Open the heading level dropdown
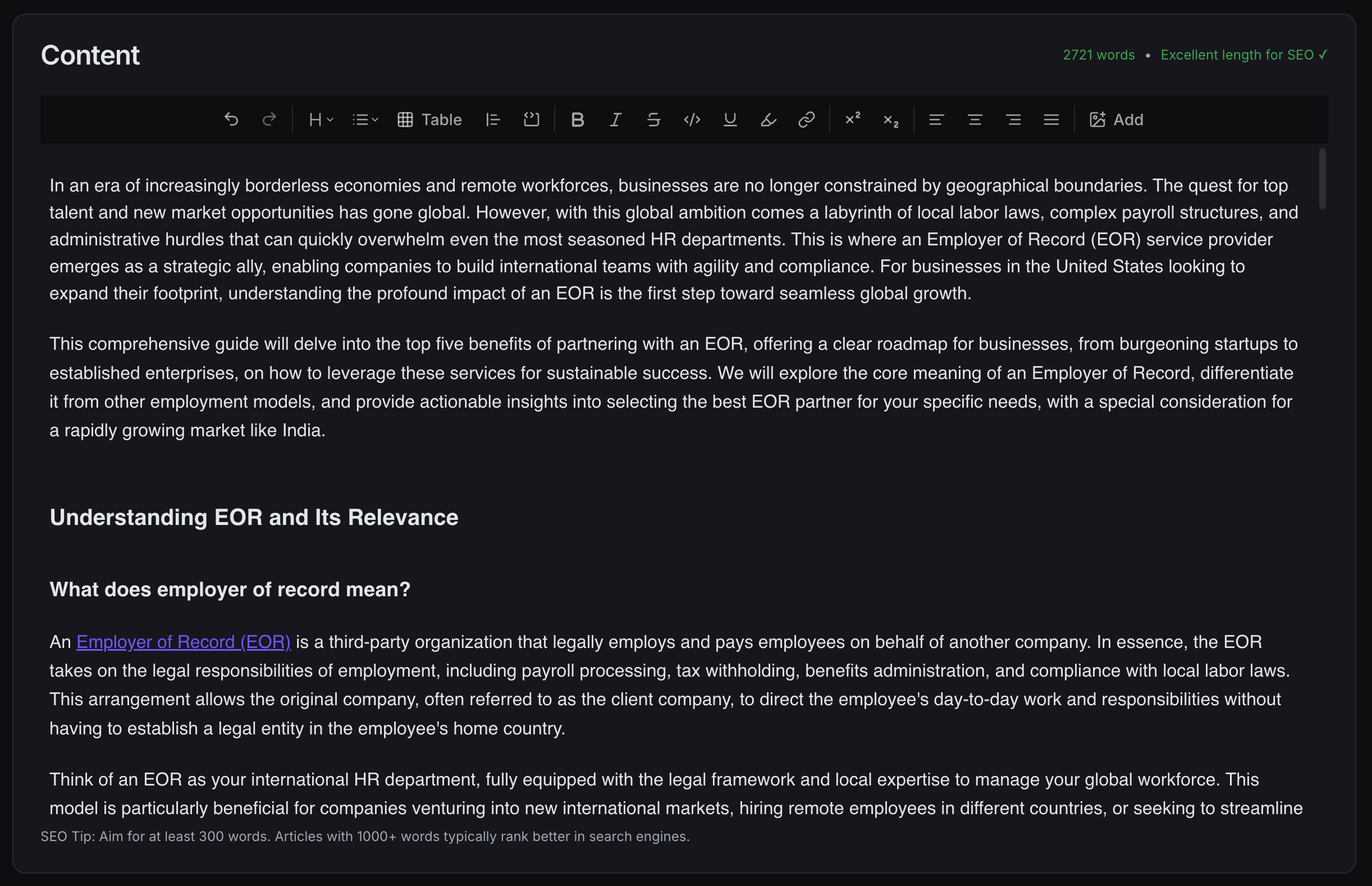1372x886 pixels. point(320,120)
